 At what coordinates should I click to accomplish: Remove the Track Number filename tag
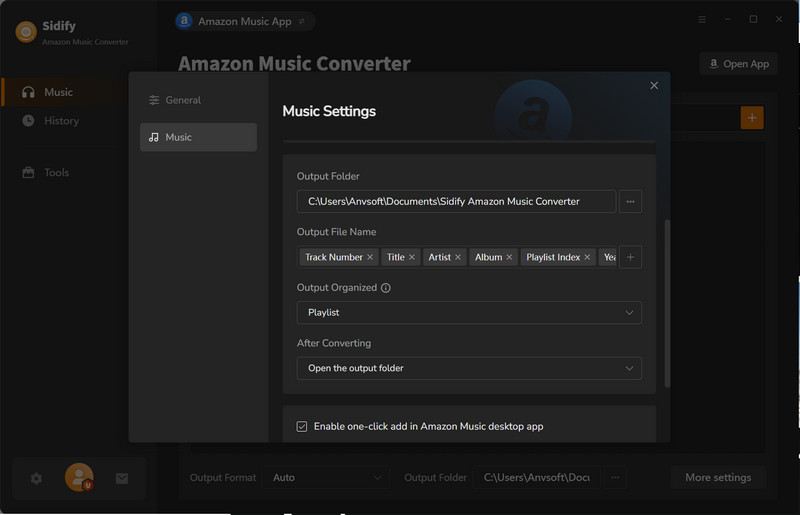pos(370,257)
